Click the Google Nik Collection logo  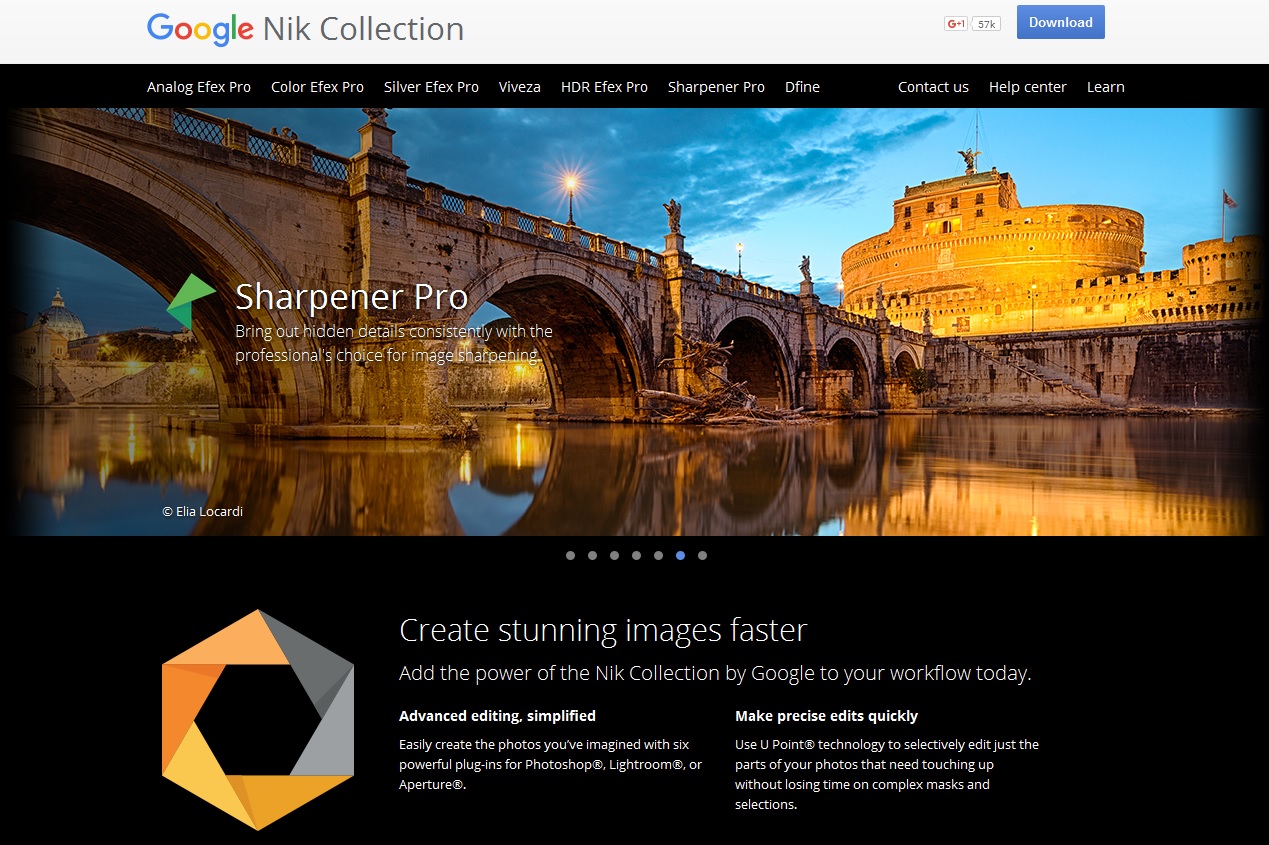tap(305, 28)
